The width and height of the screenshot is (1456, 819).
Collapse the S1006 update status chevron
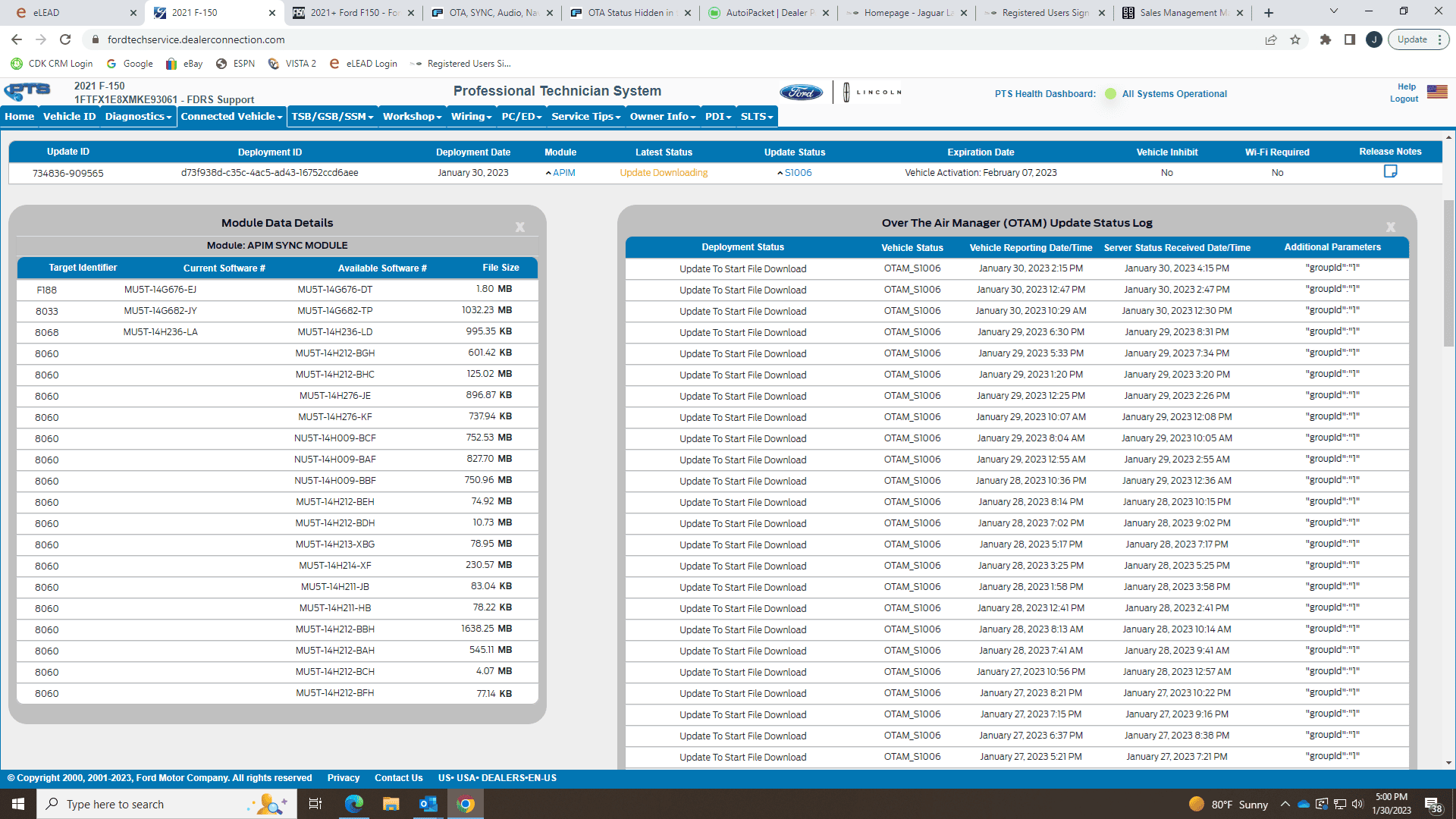[781, 172]
